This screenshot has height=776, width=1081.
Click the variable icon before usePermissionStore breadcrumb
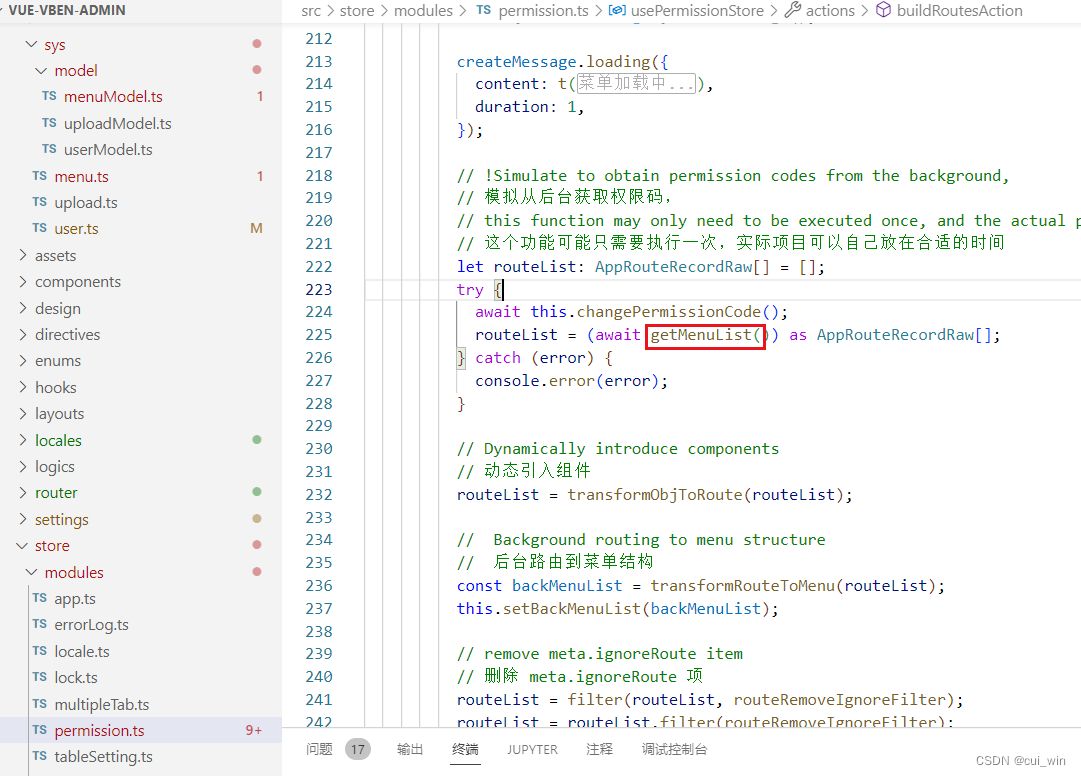click(x=617, y=10)
